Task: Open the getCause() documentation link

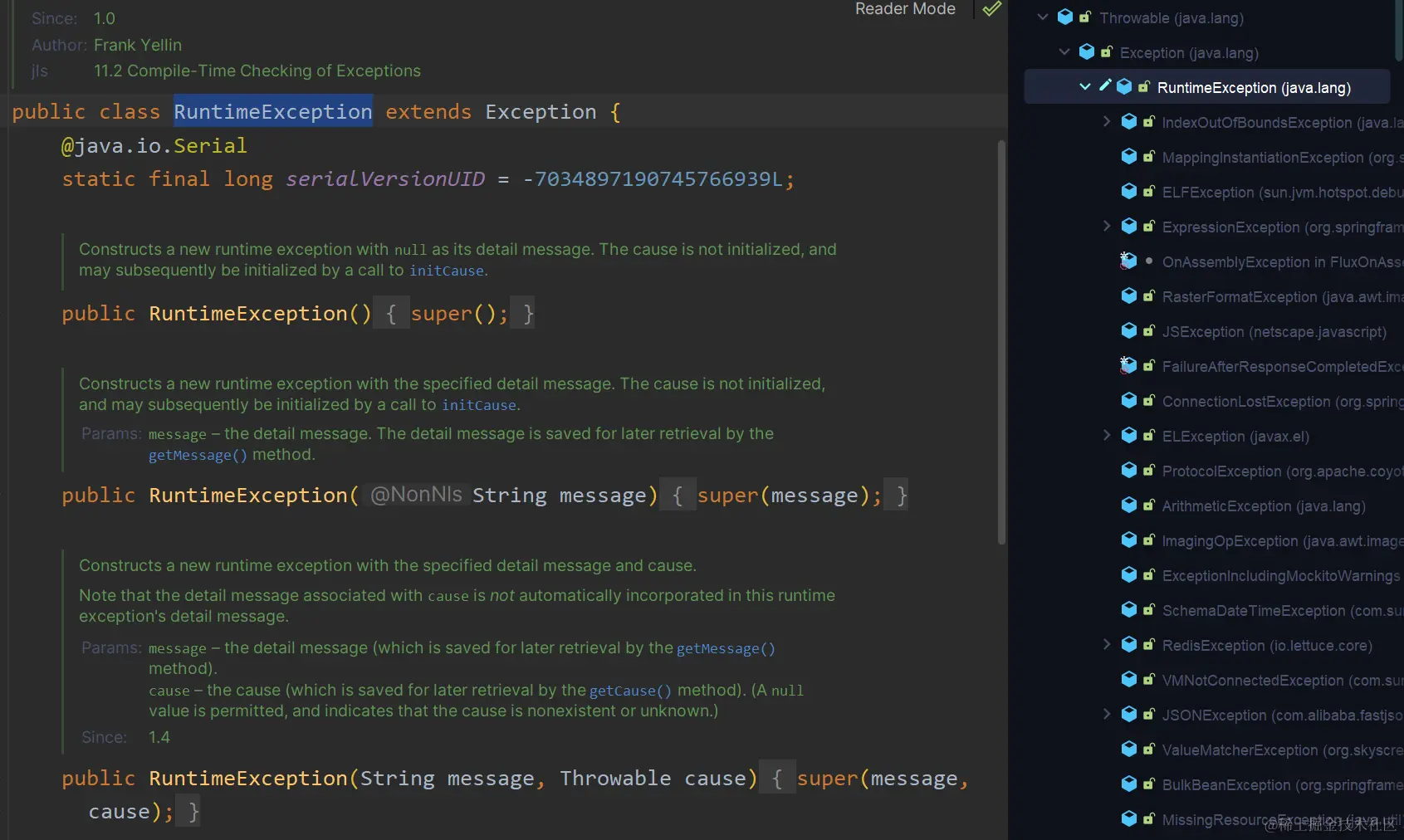Action: [x=630, y=691]
